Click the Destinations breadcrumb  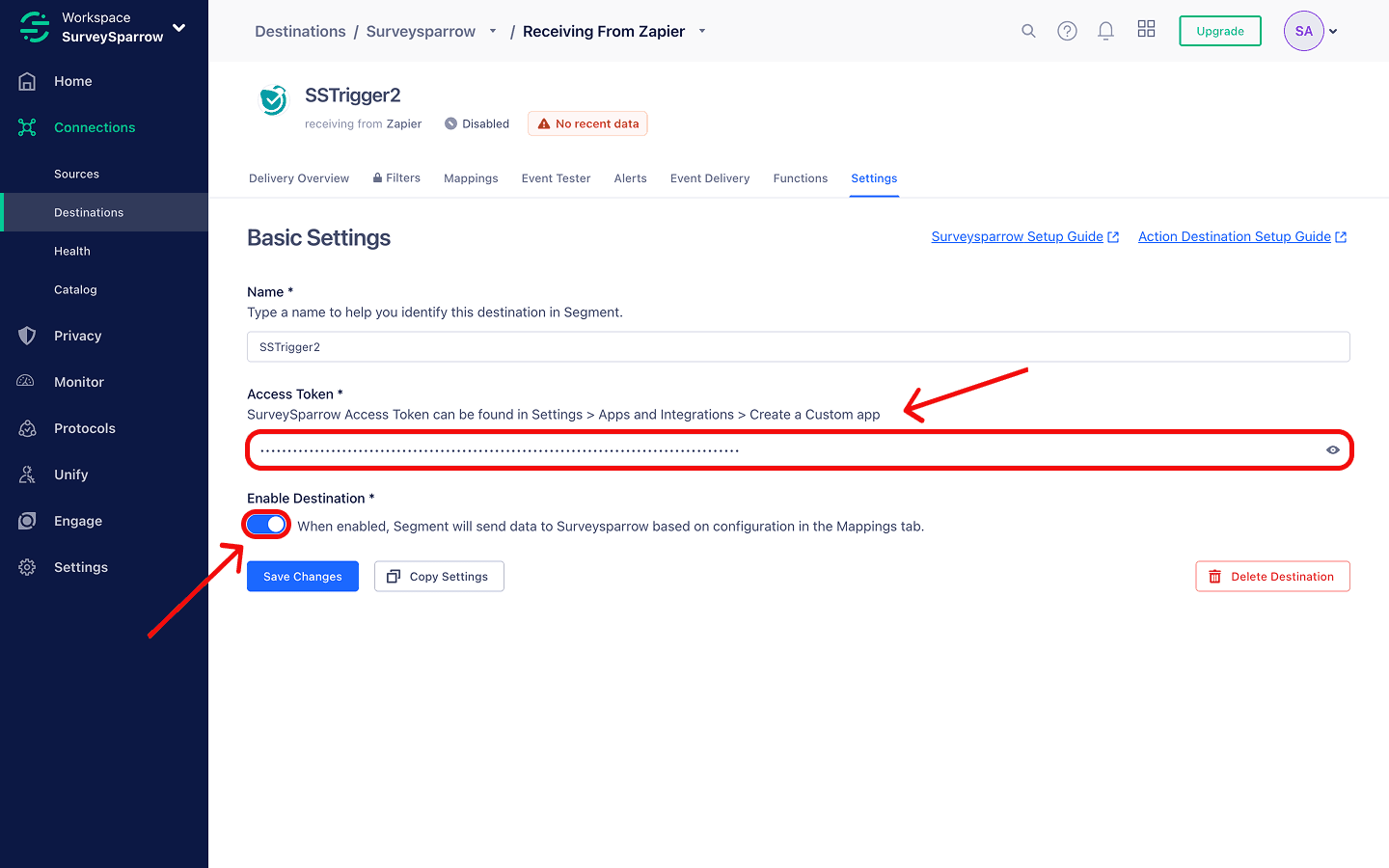point(300,31)
